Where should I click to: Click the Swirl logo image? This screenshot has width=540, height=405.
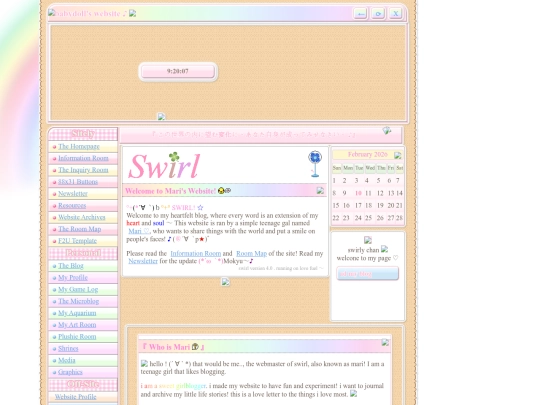[x=164, y=166]
